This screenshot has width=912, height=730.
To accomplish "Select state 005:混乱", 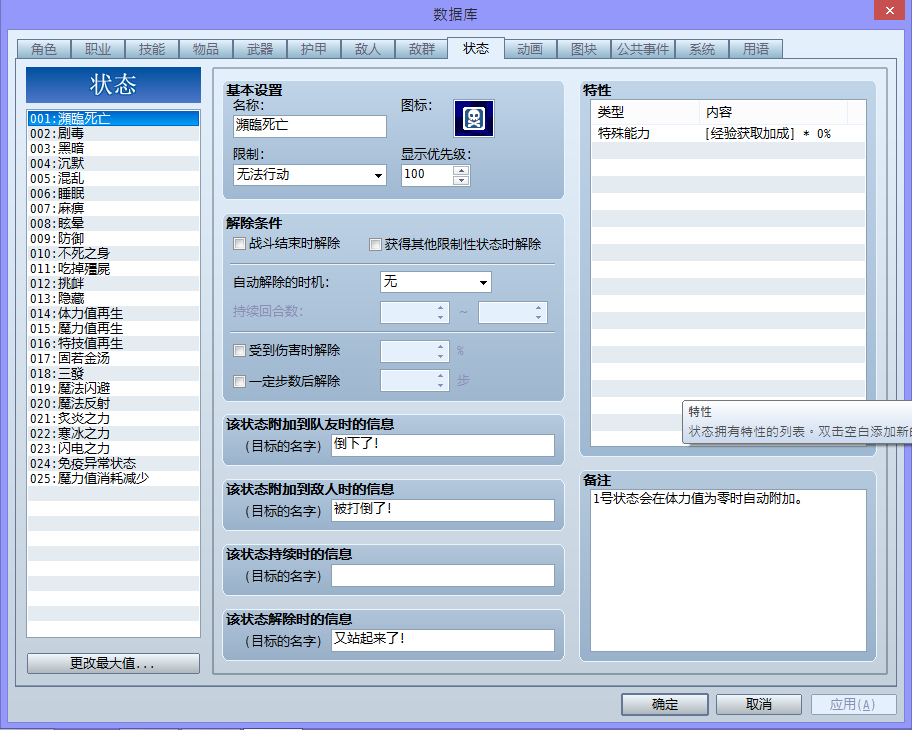I will 113,179.
